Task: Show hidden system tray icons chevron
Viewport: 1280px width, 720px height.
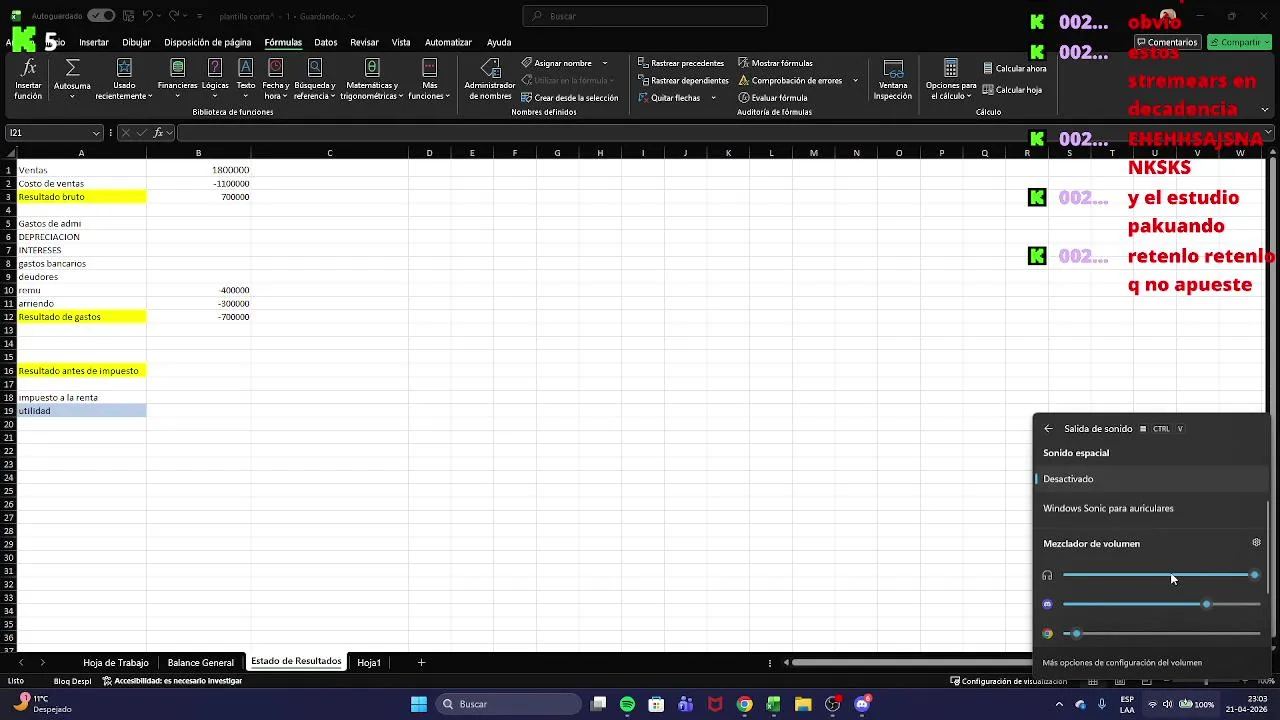Action: (1059, 704)
